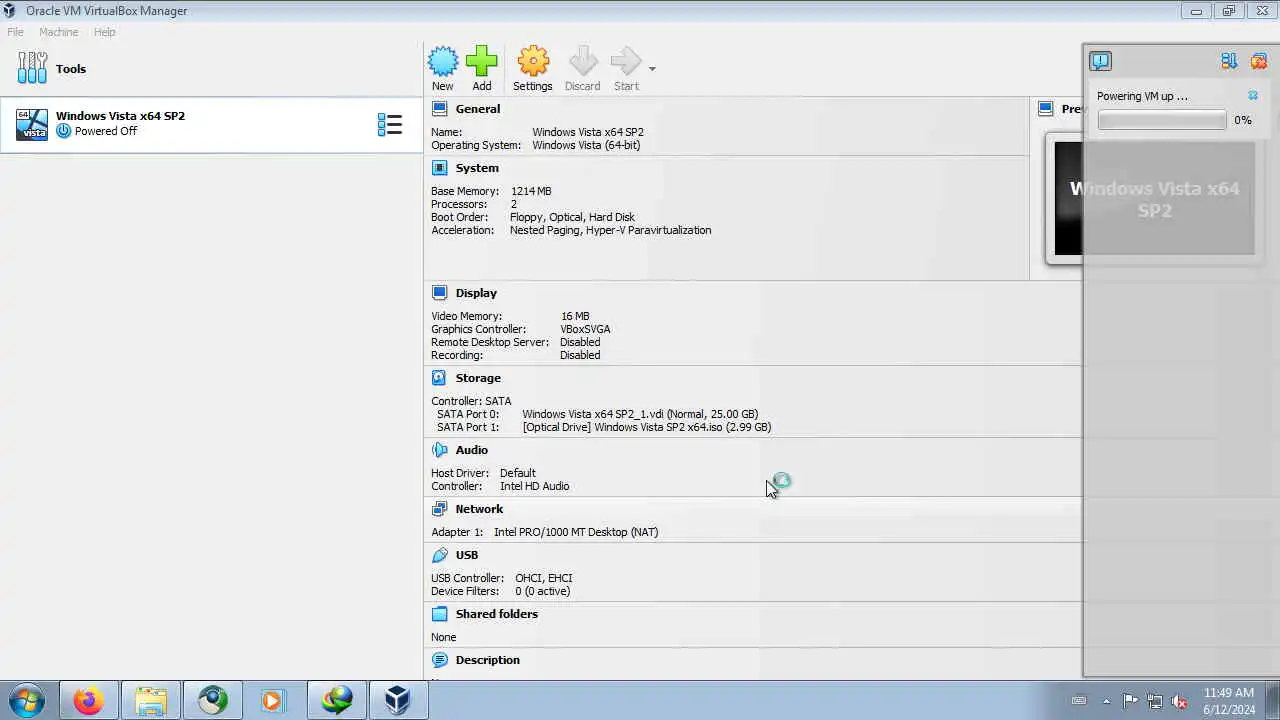1280x720 pixels.
Task: Click the Windows Vista SP2_1.vdi hard disk entry
Action: coord(640,414)
